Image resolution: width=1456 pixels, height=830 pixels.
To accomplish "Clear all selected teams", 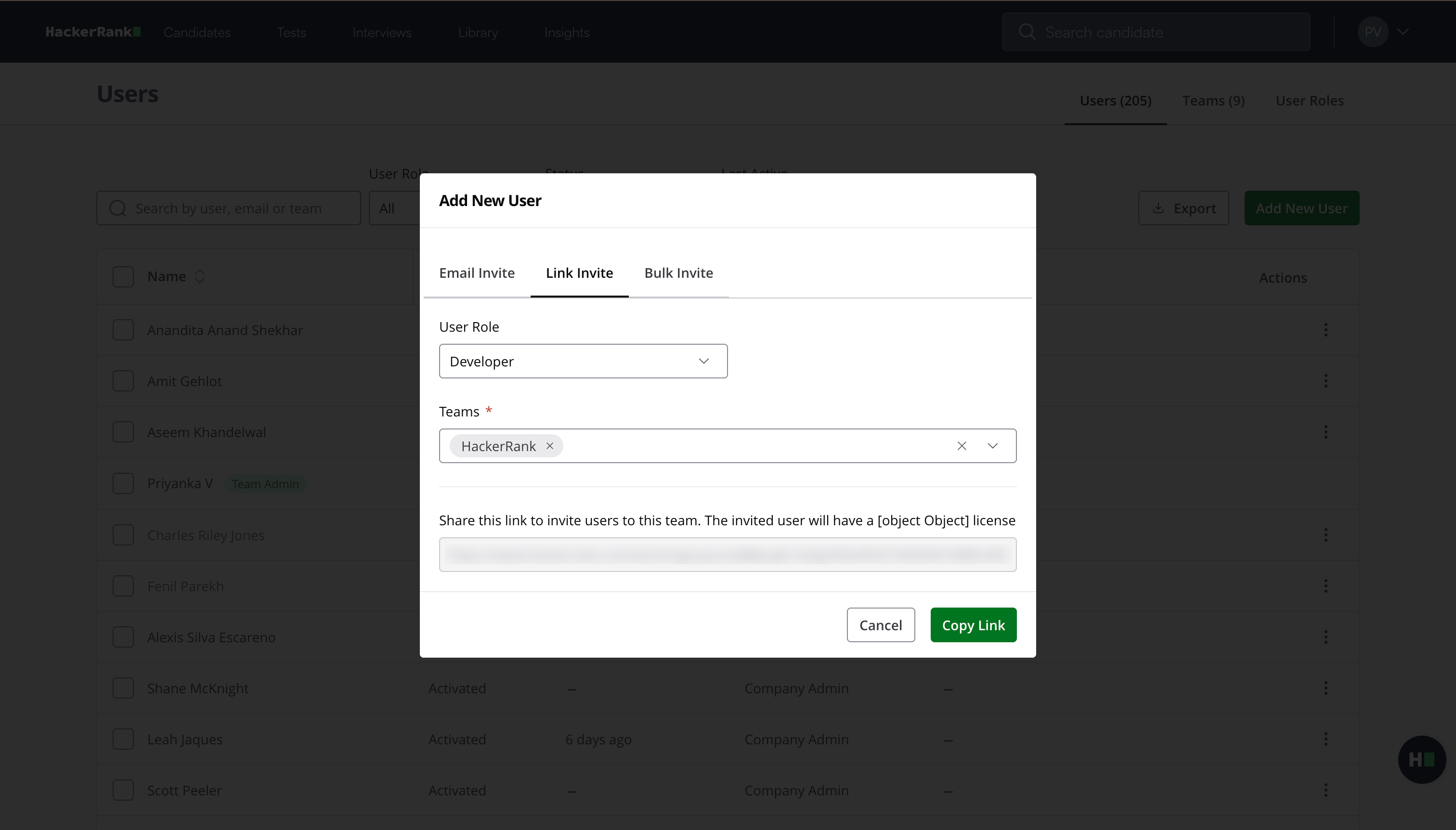I will coord(962,446).
